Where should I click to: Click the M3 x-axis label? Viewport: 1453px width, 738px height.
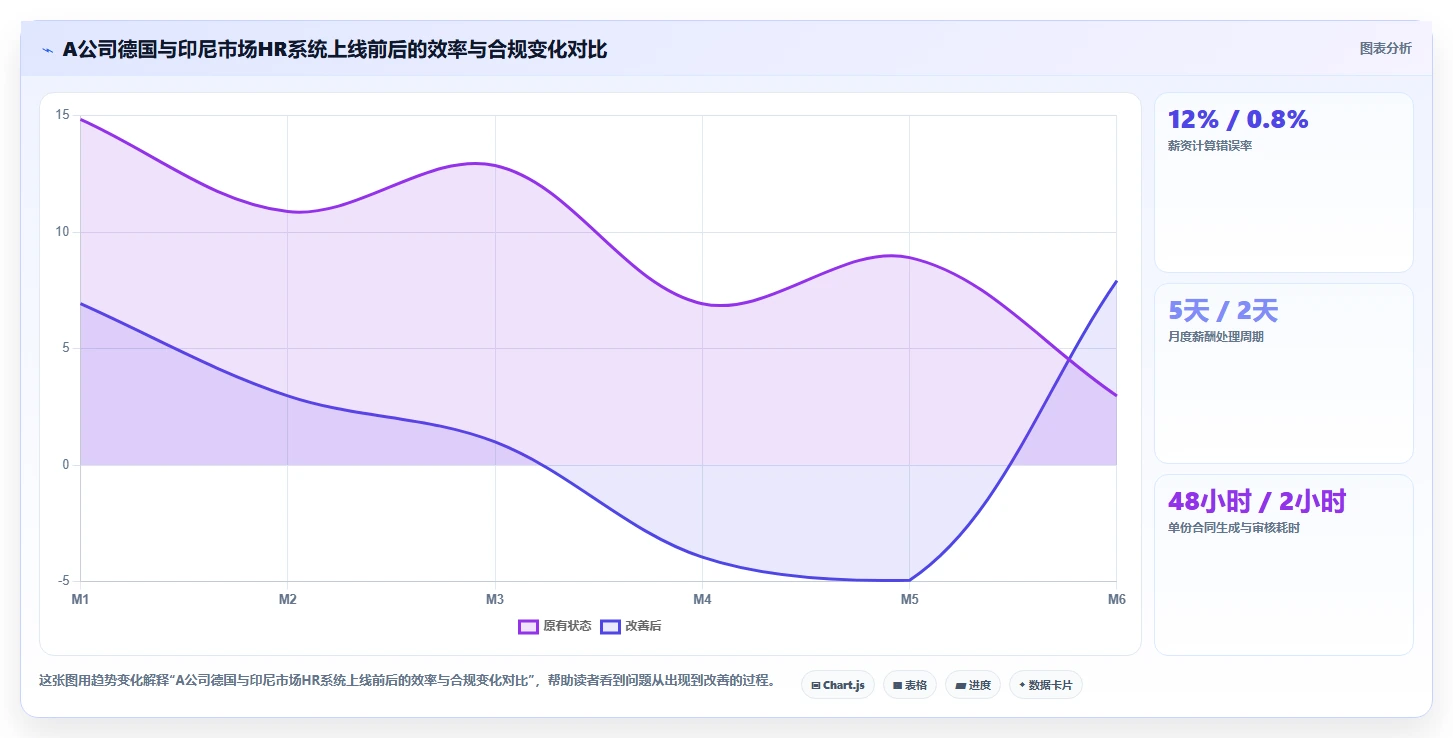point(494,600)
